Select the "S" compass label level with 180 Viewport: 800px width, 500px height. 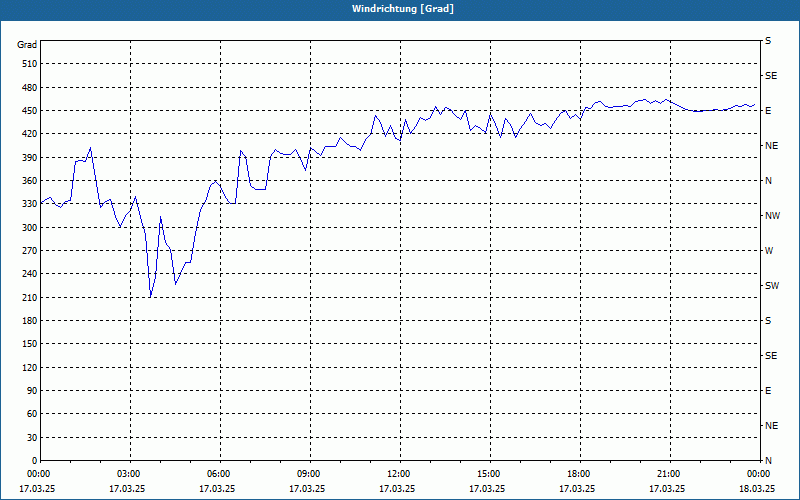coord(768,321)
